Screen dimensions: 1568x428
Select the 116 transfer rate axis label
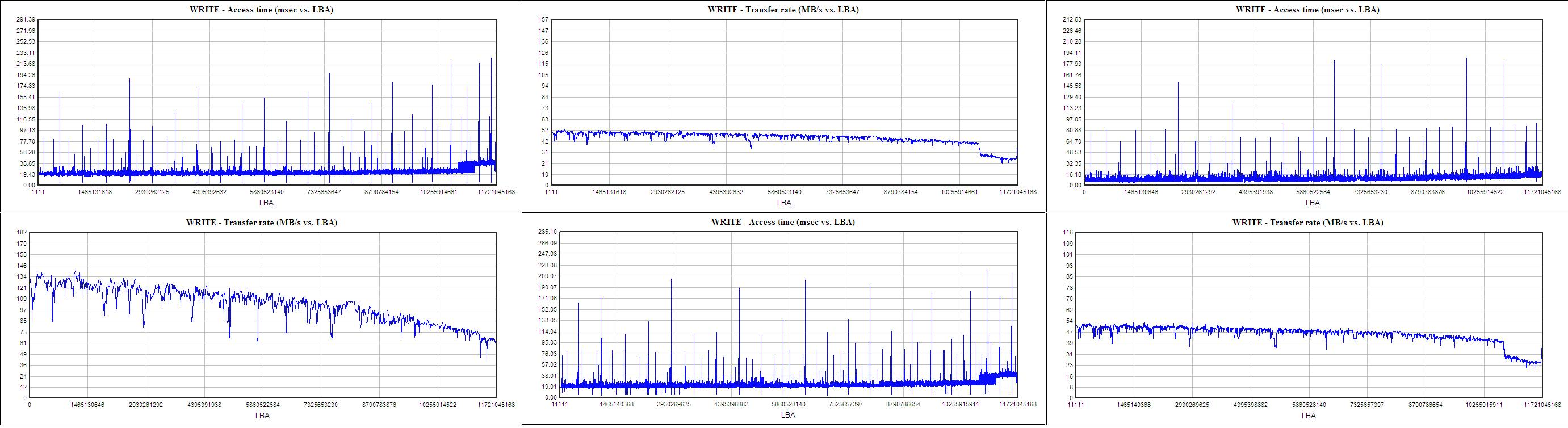tap(1067, 232)
